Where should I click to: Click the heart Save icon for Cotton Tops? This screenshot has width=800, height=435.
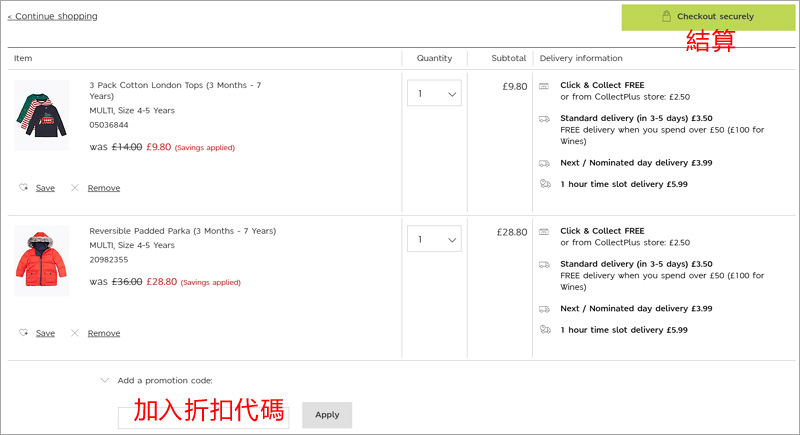[23, 188]
